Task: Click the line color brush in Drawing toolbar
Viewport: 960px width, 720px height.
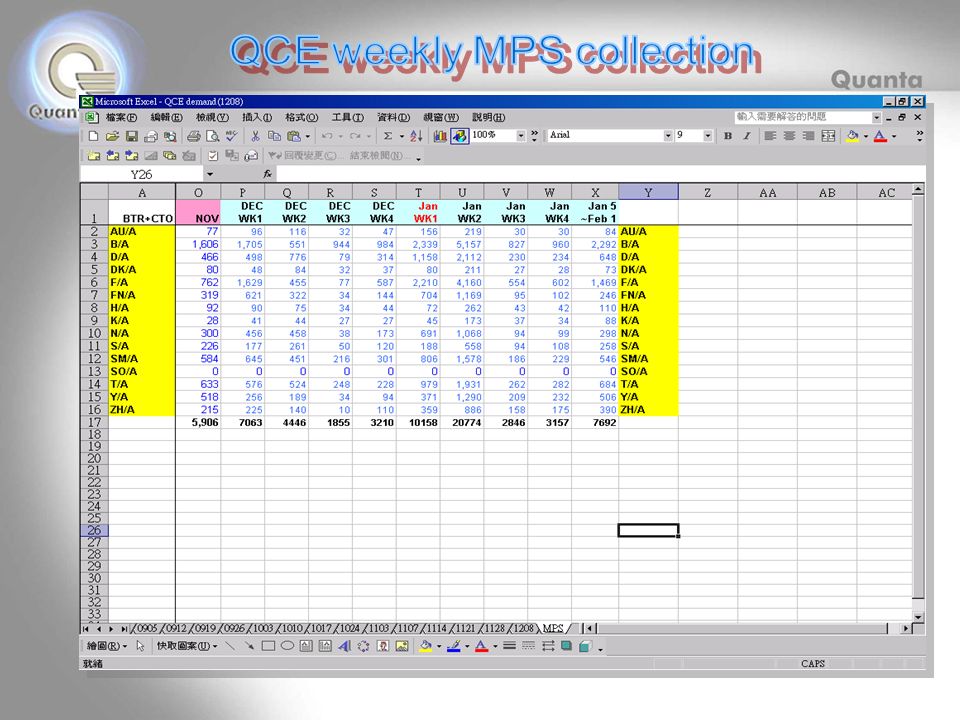Action: click(x=453, y=646)
